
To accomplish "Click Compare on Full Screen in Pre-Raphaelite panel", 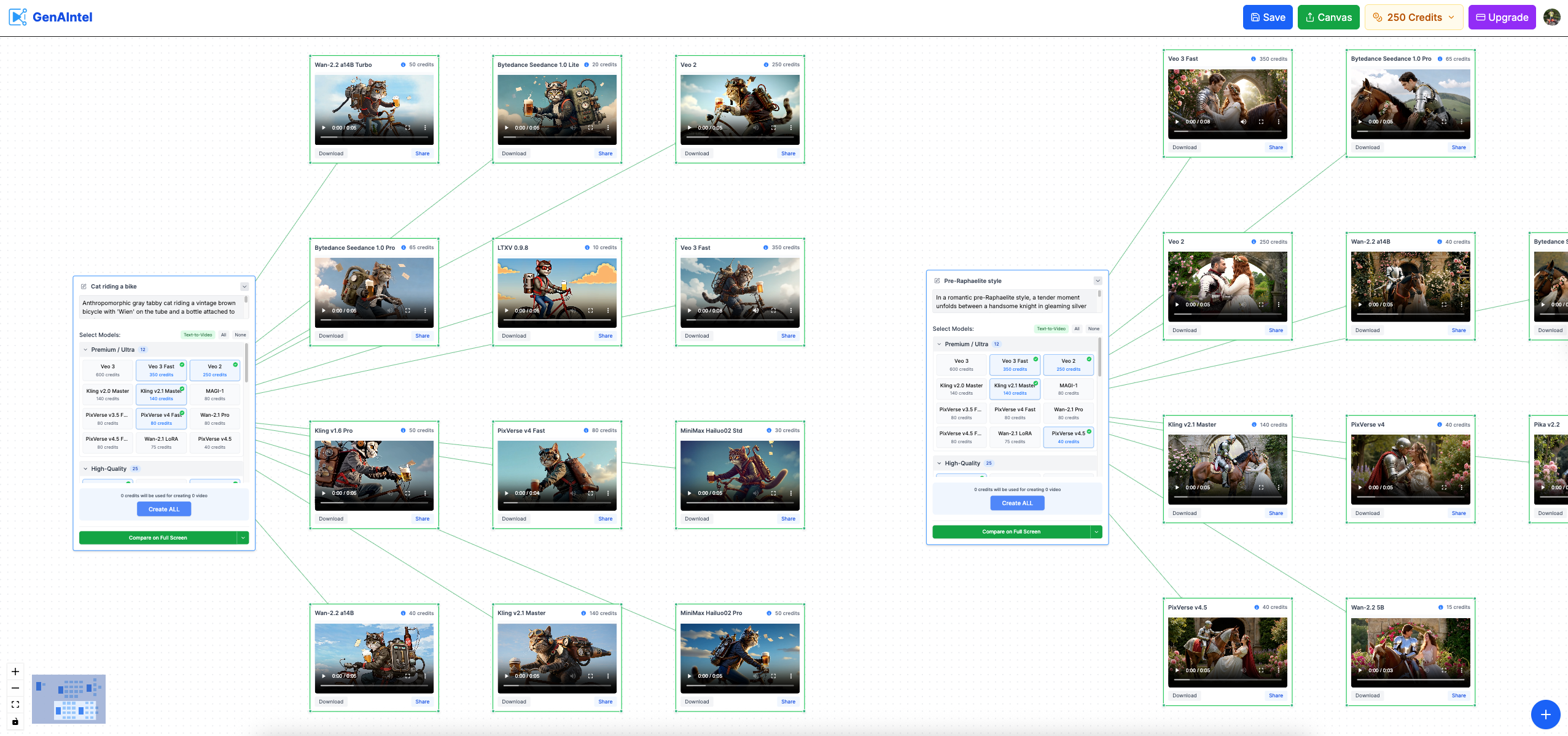I will [x=1011, y=532].
